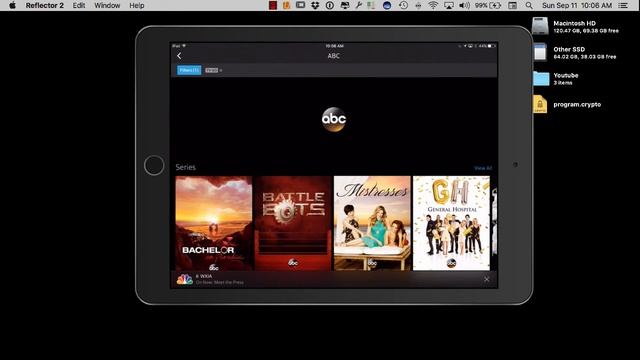Open View All for Series
Screen dimensions: 640x360
coord(483,168)
